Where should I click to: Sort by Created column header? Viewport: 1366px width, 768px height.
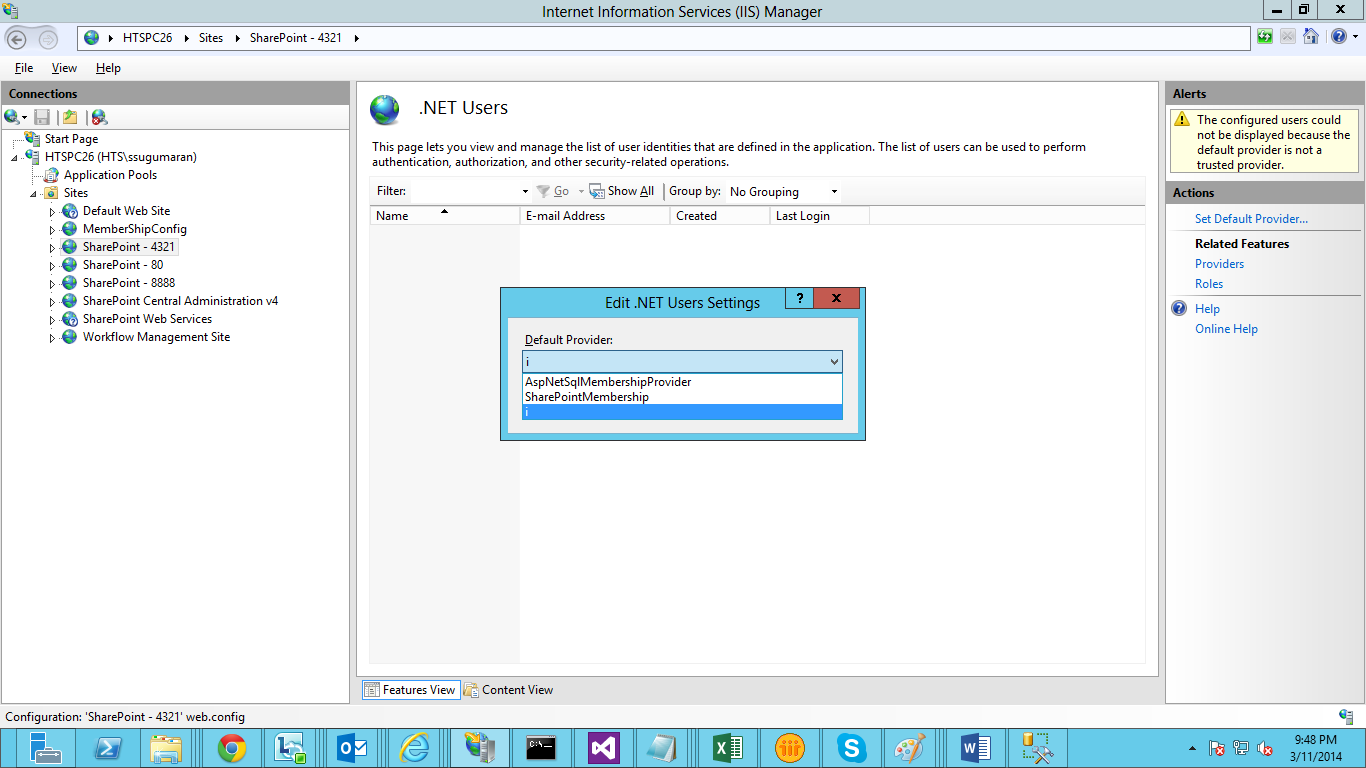720,215
